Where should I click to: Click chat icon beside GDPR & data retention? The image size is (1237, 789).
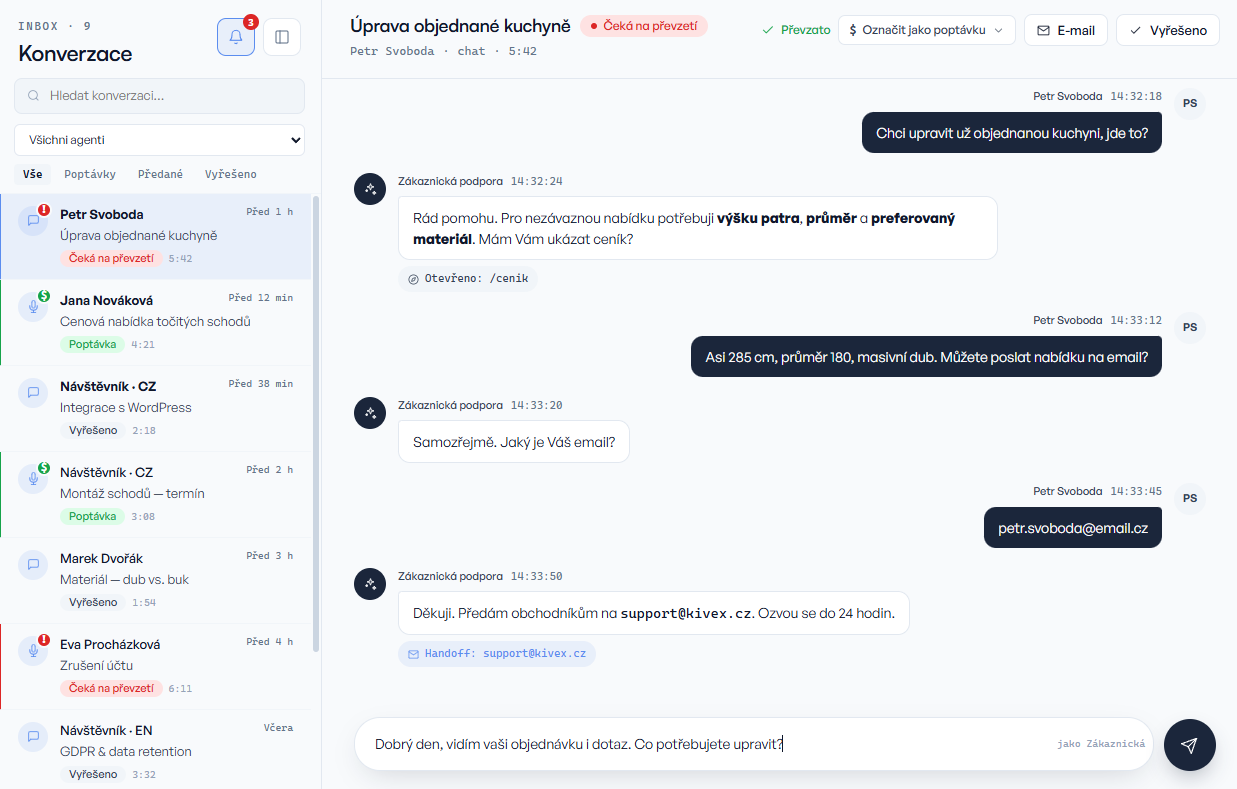[x=33, y=737]
